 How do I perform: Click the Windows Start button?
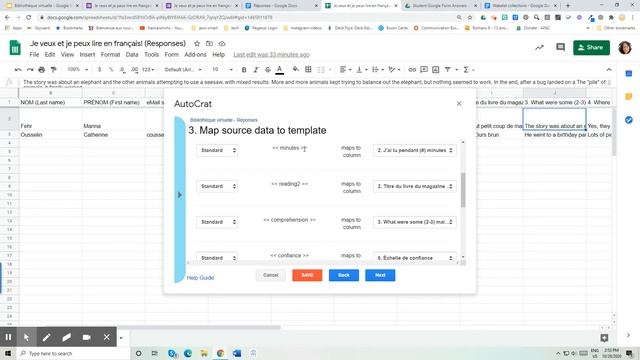point(8,353)
